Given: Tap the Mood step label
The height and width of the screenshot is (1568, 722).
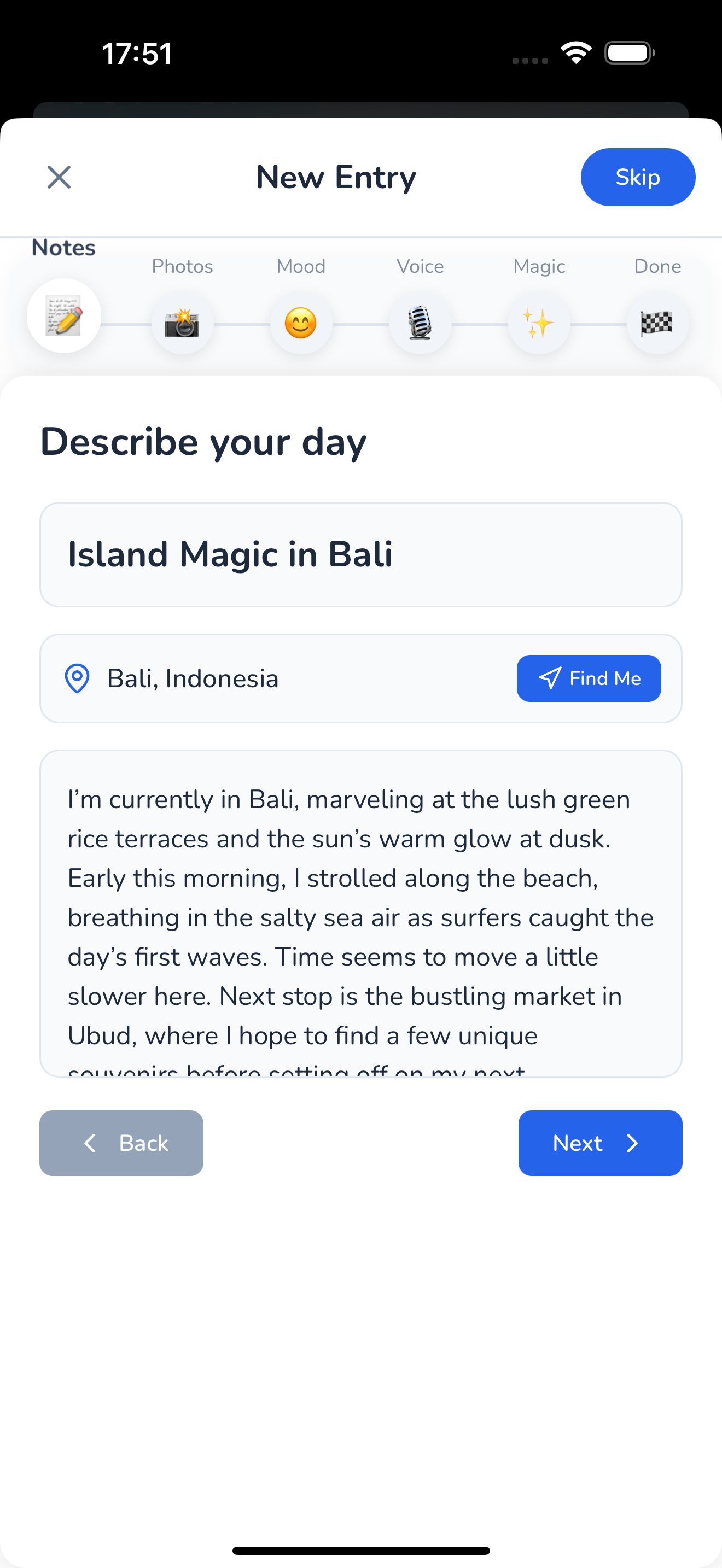Looking at the screenshot, I should tap(301, 266).
